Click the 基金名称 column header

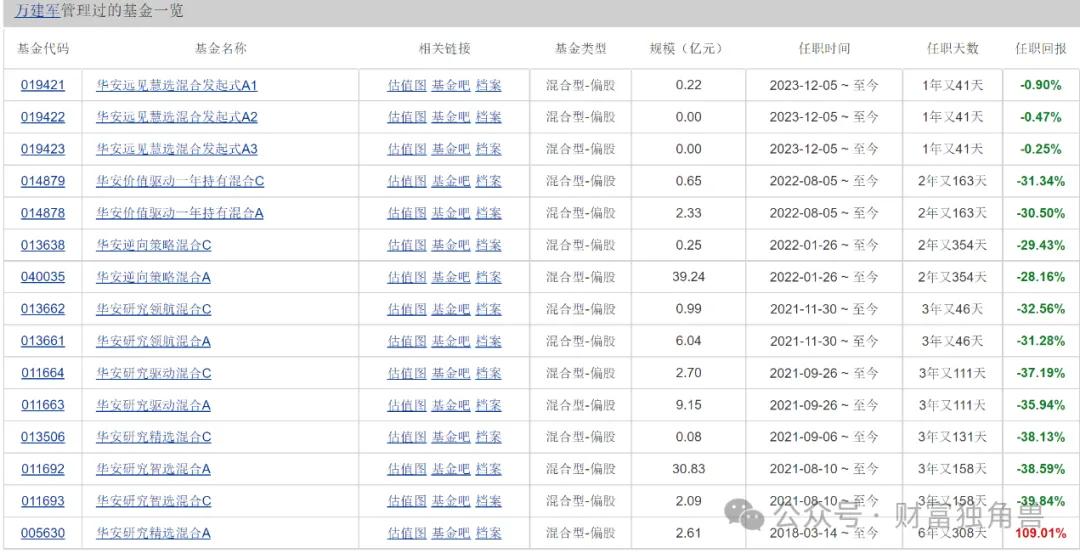coord(220,49)
